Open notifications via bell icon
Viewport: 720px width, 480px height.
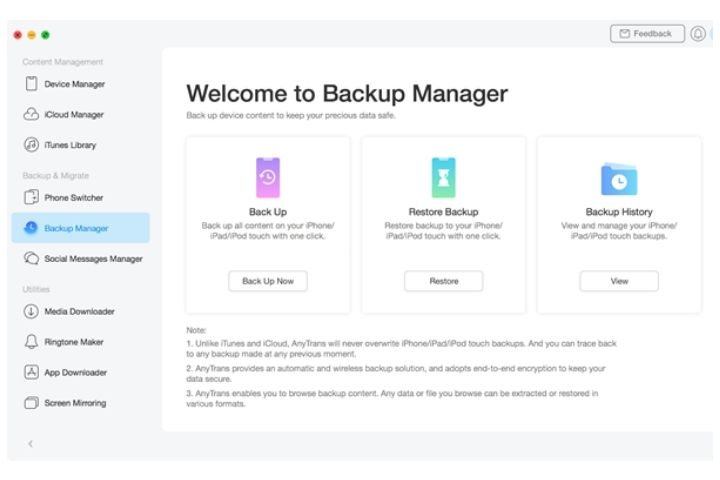pos(698,34)
